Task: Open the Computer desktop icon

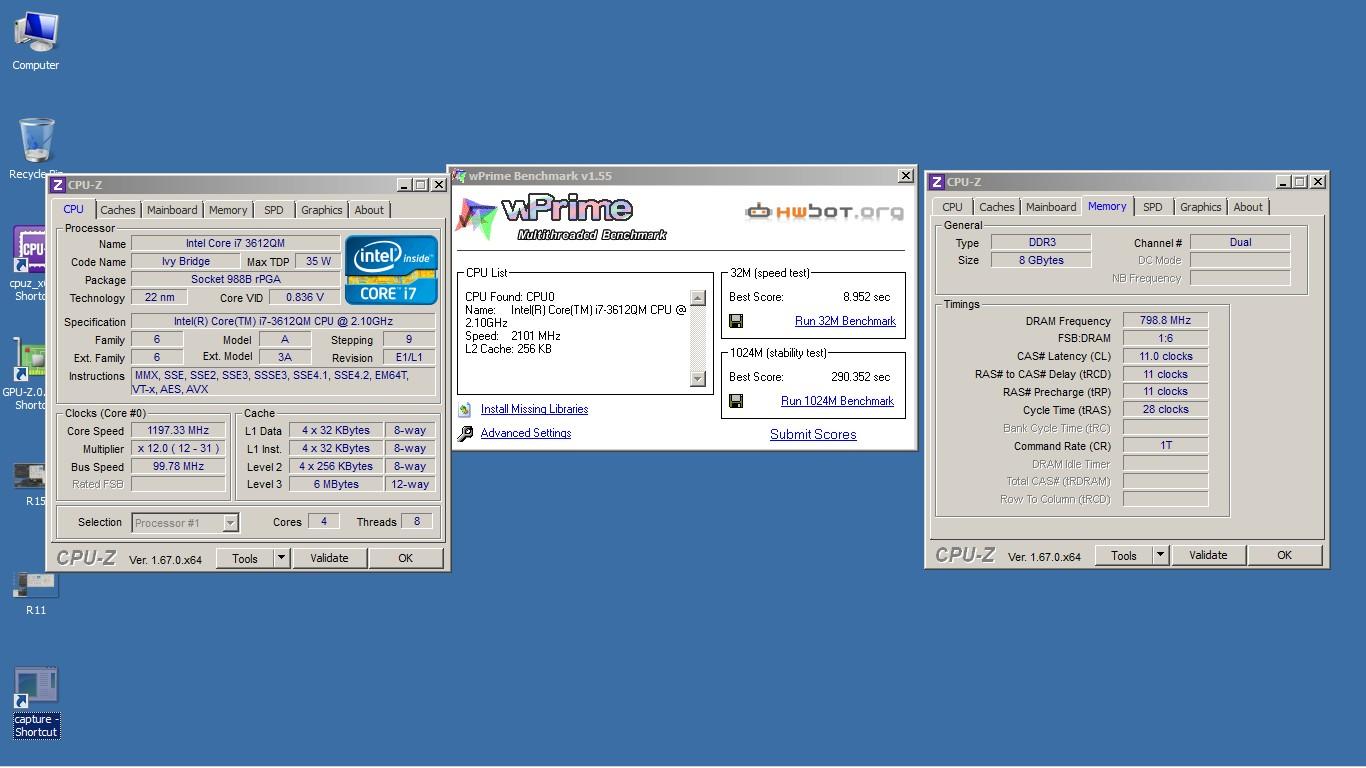Action: [35, 41]
